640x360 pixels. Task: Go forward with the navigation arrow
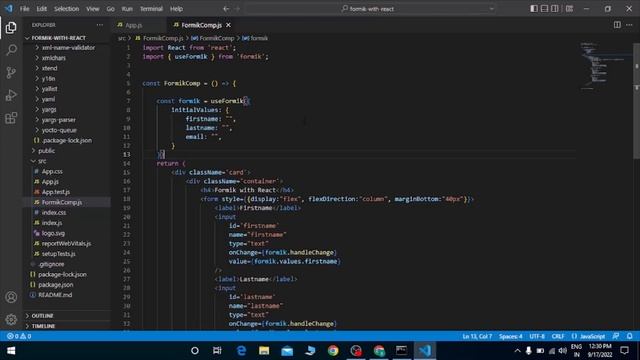(x=238, y=9)
